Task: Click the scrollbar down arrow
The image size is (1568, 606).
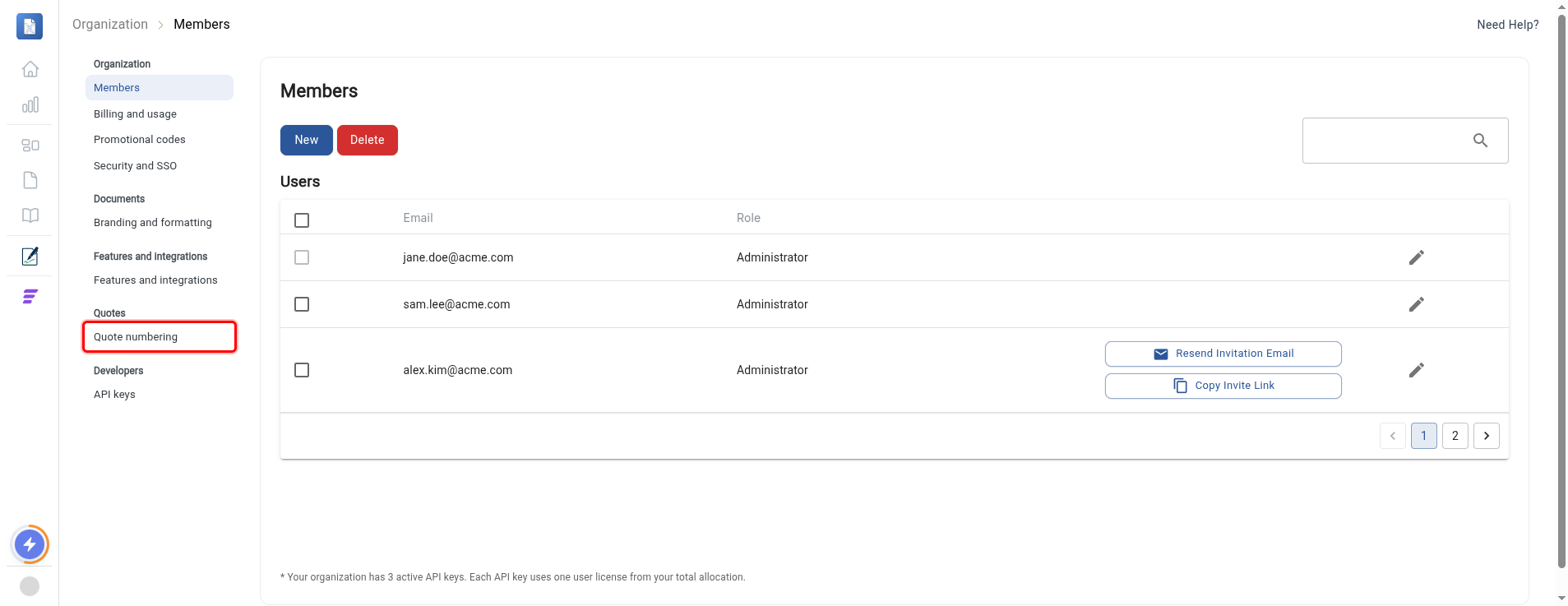Action: [x=1561, y=599]
